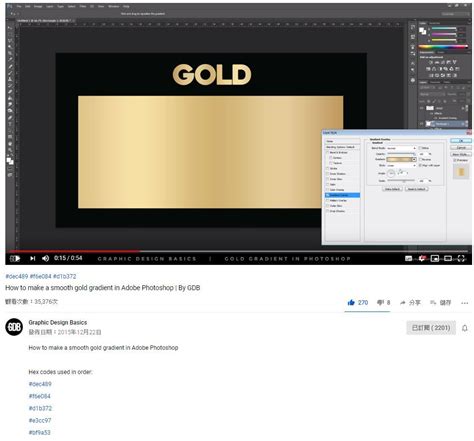
Task: Seek using the red video progress bar
Action: (x=75, y=251)
